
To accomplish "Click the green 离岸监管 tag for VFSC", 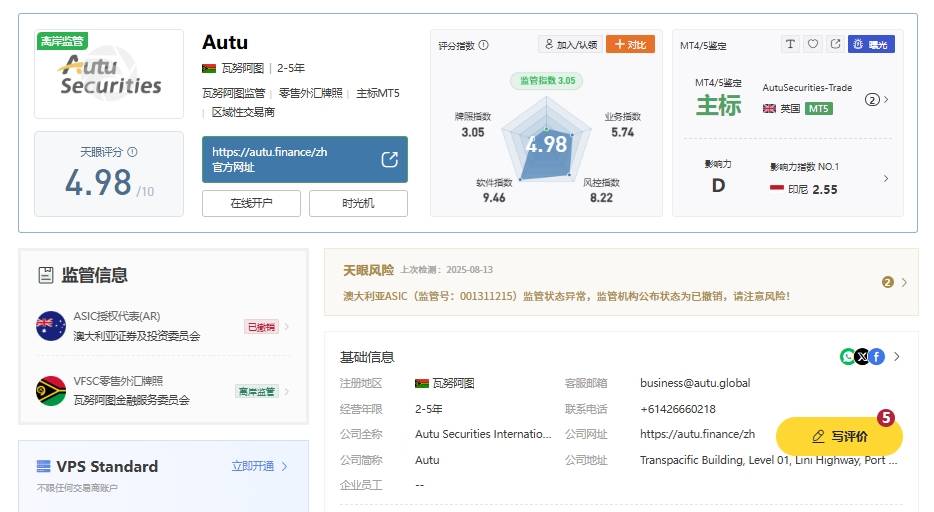I will coord(257,391).
